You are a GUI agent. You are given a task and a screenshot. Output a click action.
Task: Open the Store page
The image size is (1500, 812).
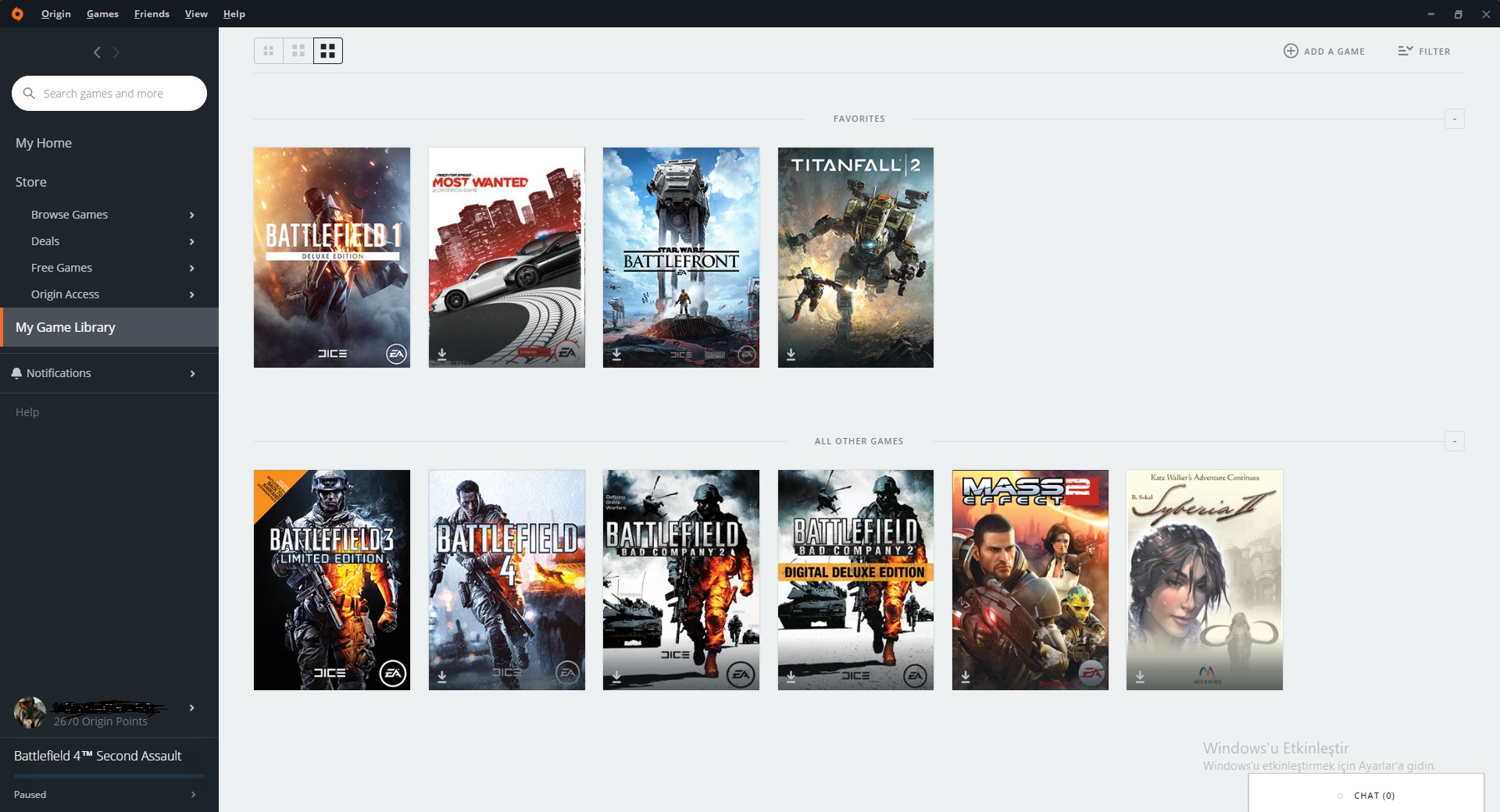coord(31,182)
